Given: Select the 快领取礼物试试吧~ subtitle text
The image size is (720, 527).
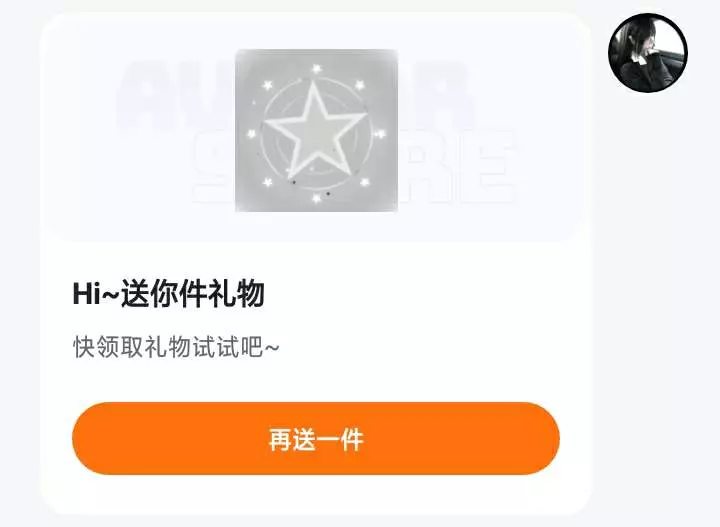Looking at the screenshot, I should click(176, 347).
